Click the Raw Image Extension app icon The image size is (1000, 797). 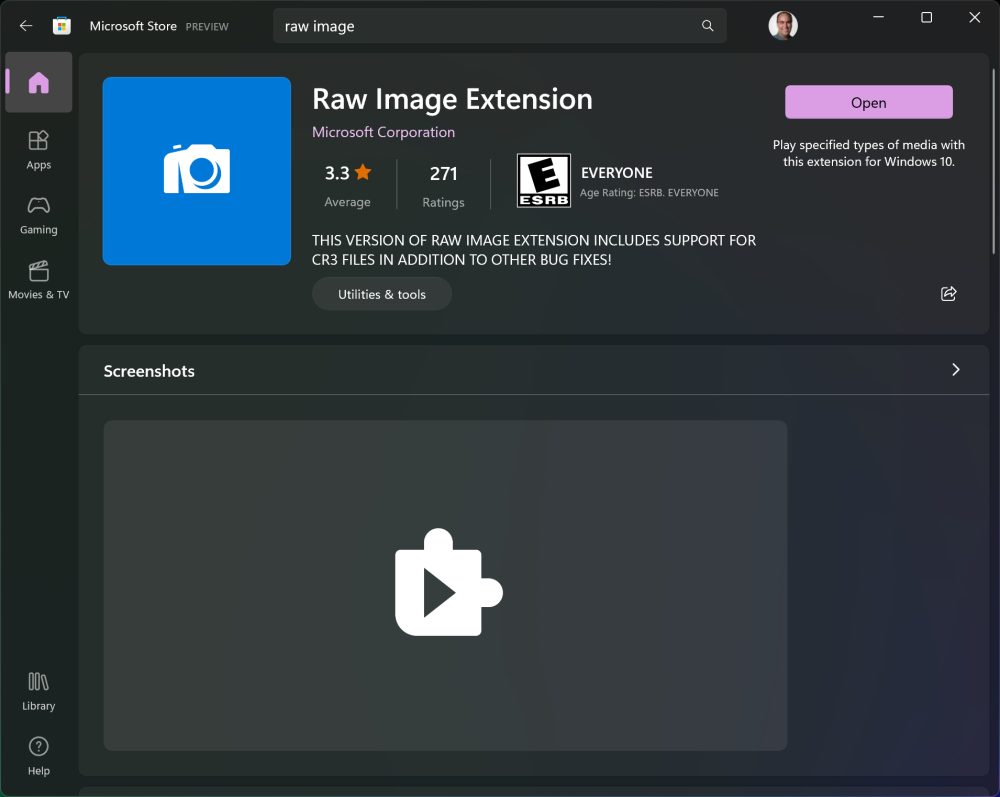(197, 171)
